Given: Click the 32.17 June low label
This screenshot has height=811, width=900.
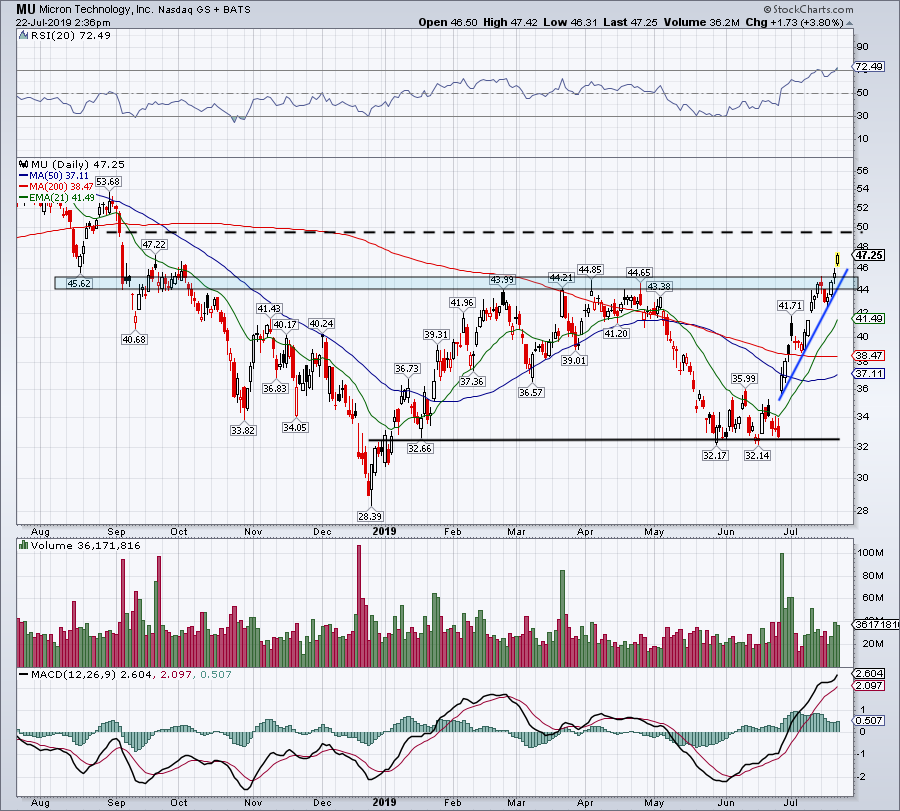Looking at the screenshot, I should coord(715,456).
